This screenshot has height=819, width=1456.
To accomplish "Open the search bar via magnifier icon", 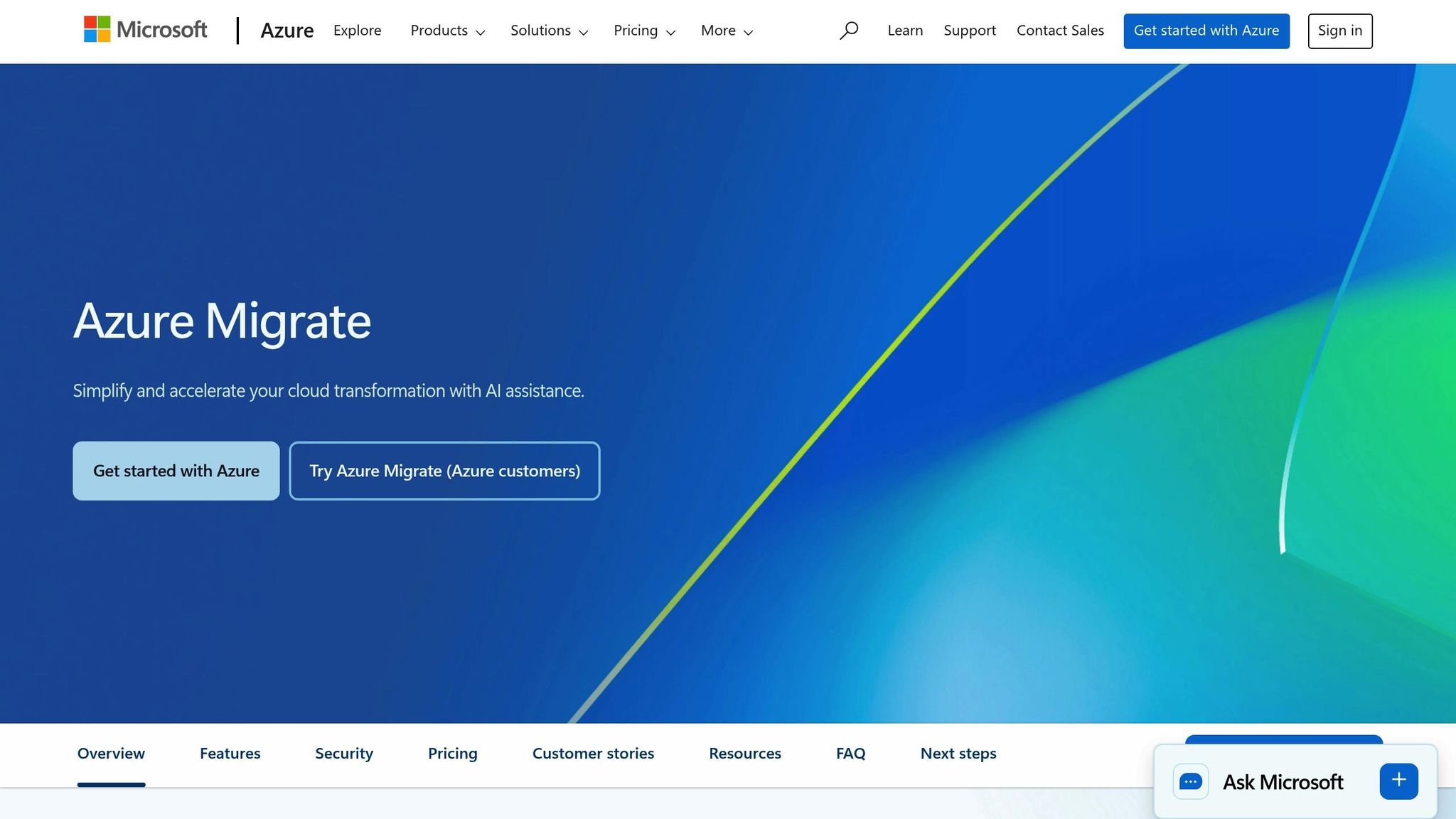I will [849, 30].
